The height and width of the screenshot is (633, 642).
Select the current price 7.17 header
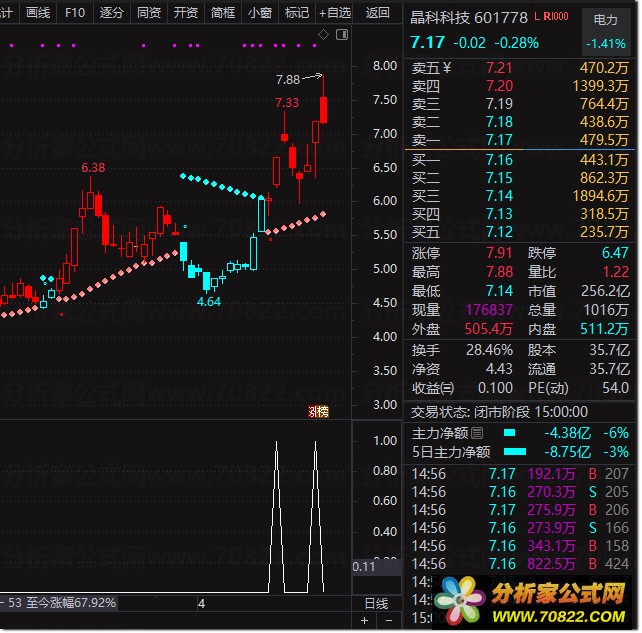pyautogui.click(x=427, y=42)
